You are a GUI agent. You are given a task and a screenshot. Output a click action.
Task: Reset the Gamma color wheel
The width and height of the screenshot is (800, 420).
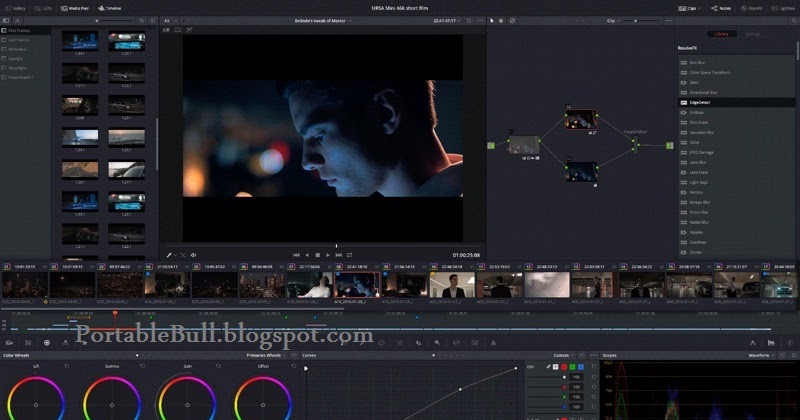point(142,366)
